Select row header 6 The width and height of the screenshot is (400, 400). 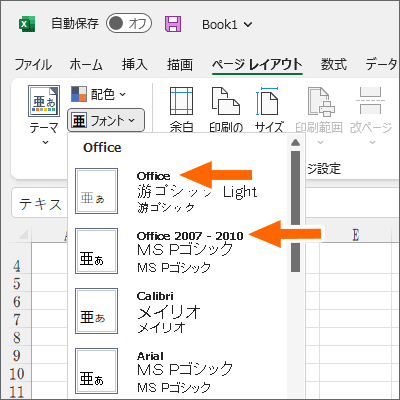coord(17,302)
